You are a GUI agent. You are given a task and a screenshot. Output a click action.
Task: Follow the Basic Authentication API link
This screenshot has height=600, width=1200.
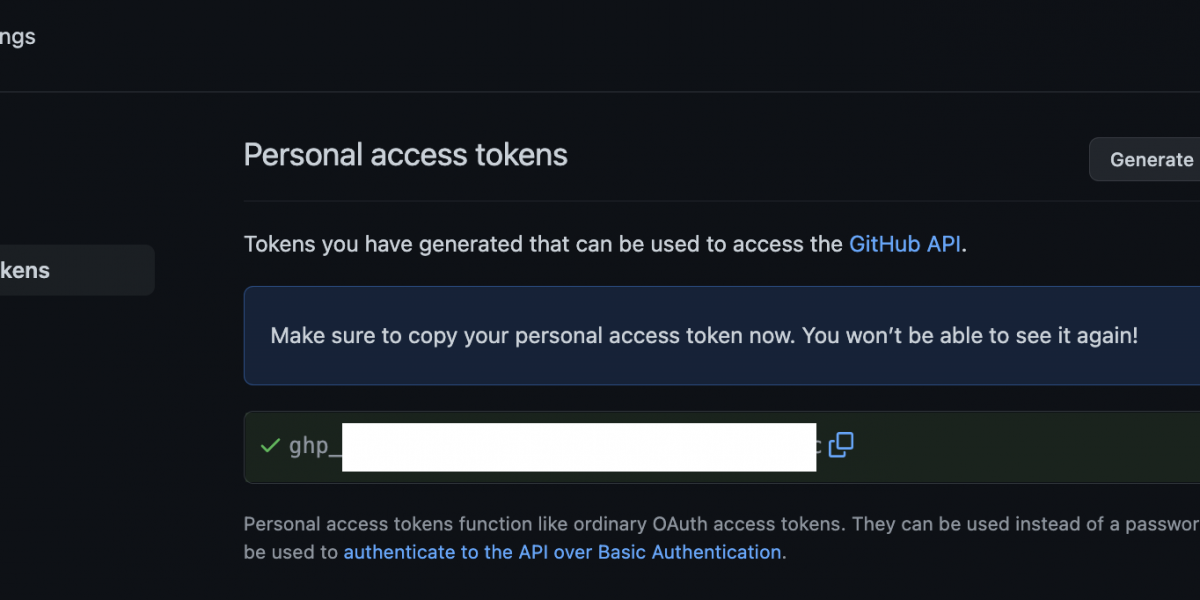(x=562, y=552)
